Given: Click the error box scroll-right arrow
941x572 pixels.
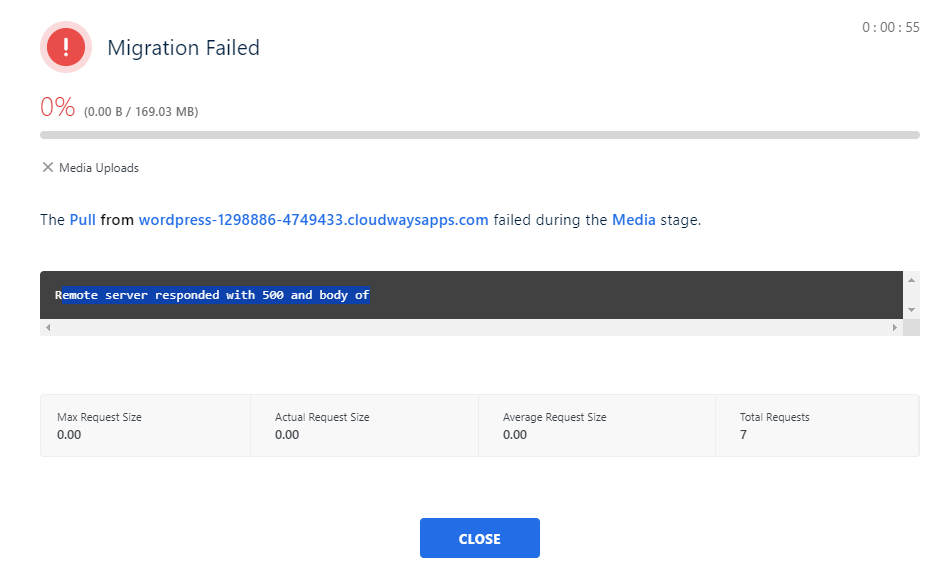Looking at the screenshot, I should point(895,328).
